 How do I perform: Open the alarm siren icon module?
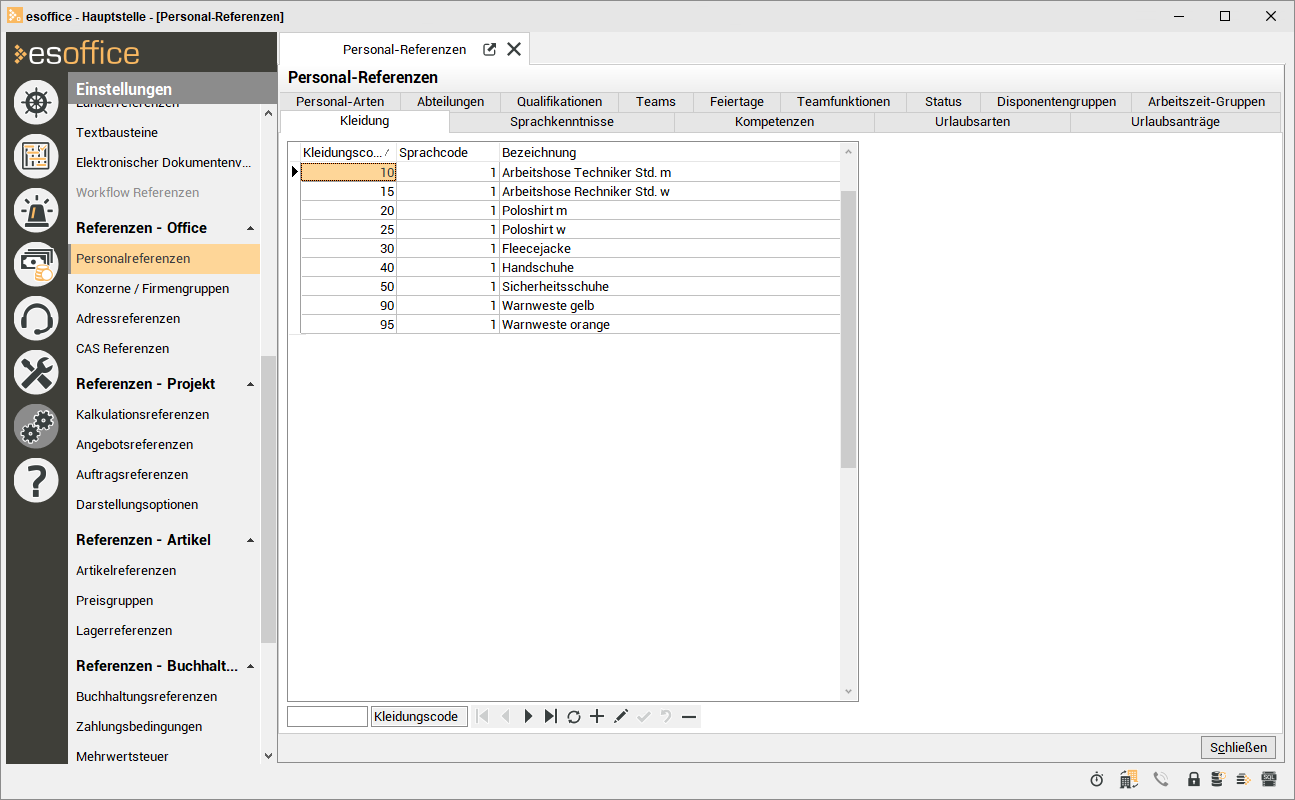pos(36,210)
